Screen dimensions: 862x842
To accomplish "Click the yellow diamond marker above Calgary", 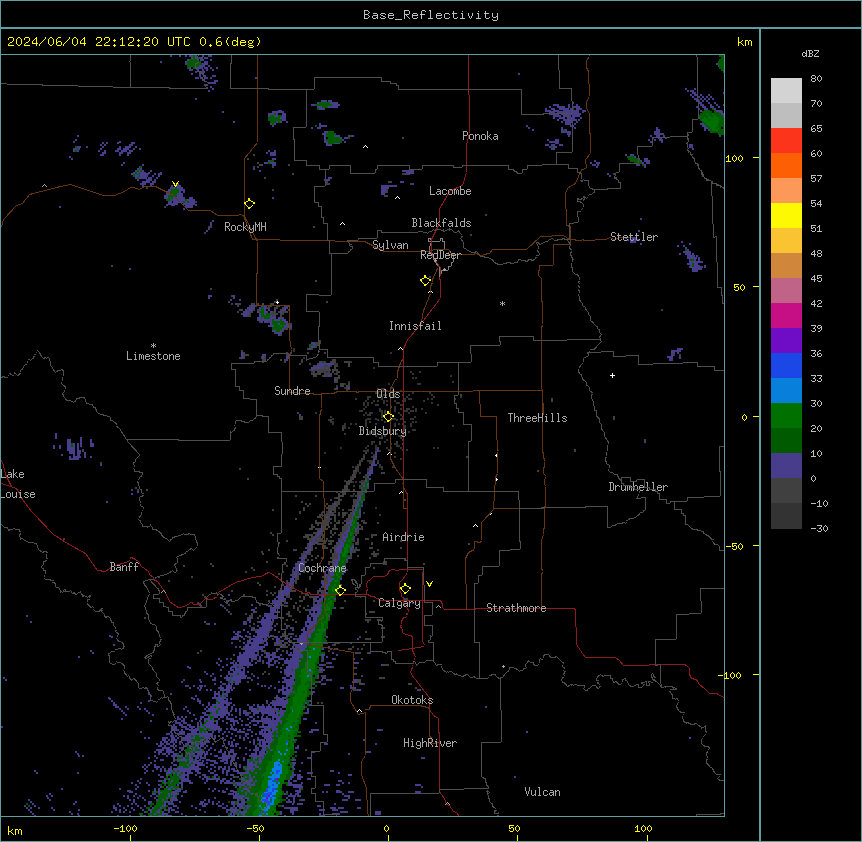I will pos(405,589).
